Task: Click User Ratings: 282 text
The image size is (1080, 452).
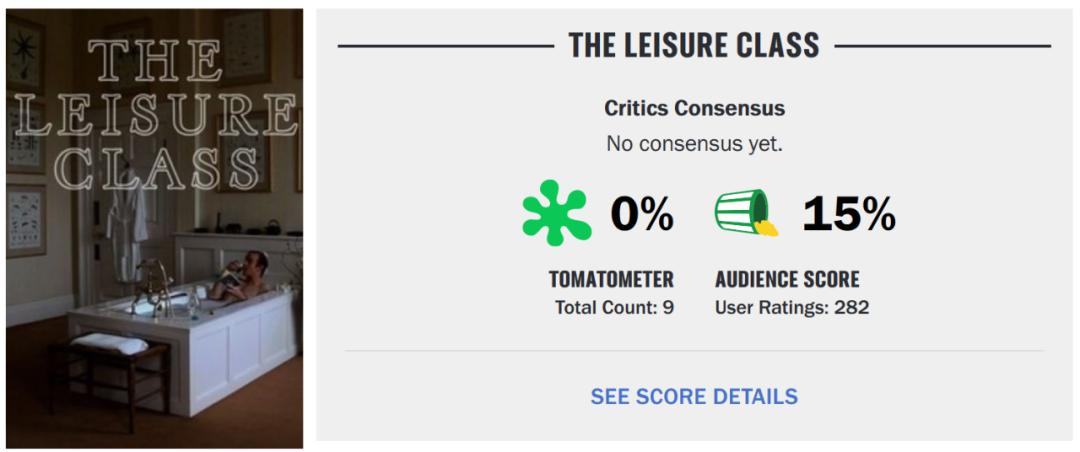Action: coord(792,308)
